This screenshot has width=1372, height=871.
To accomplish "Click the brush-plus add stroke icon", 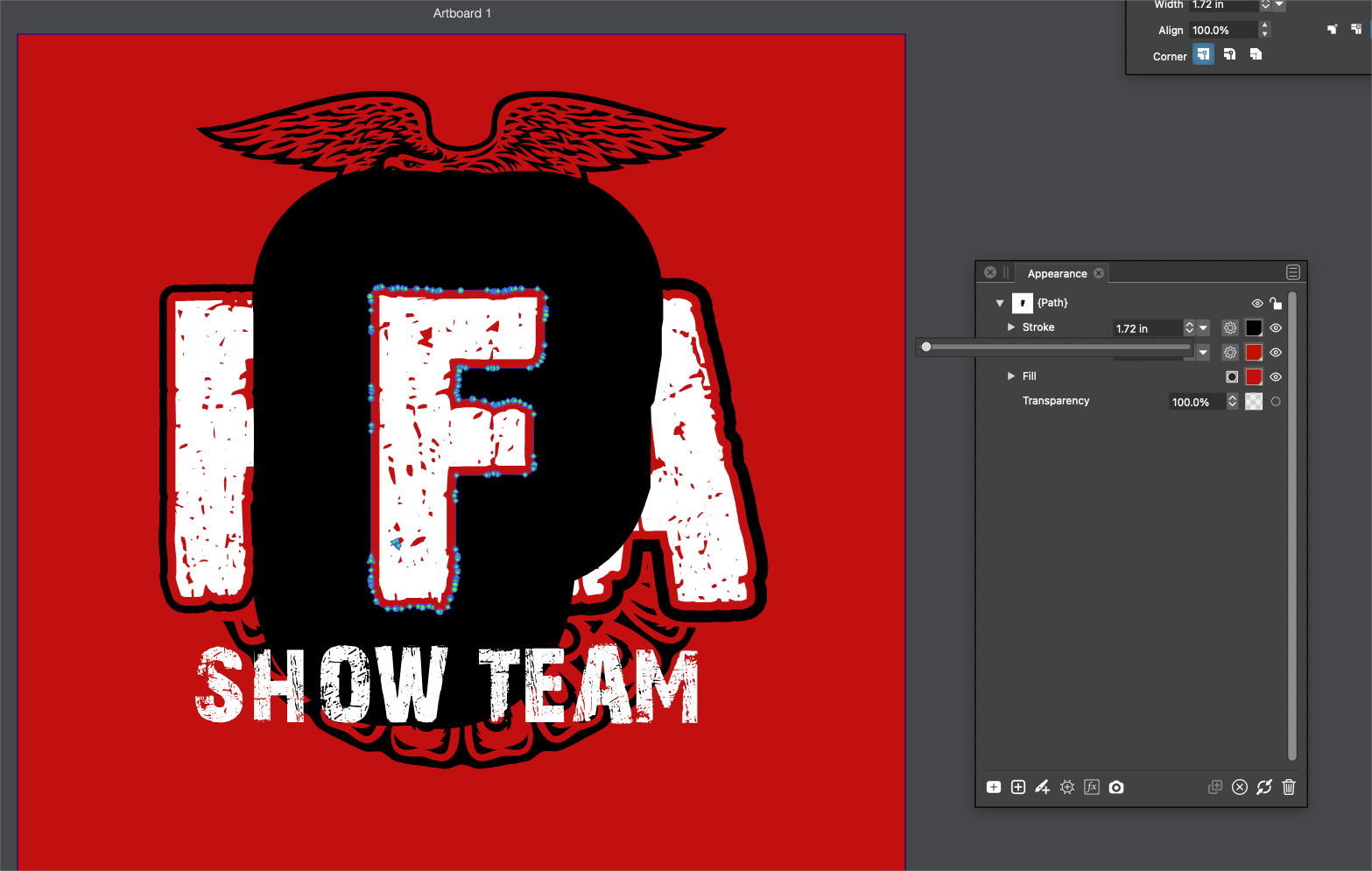I will coord(1042,787).
